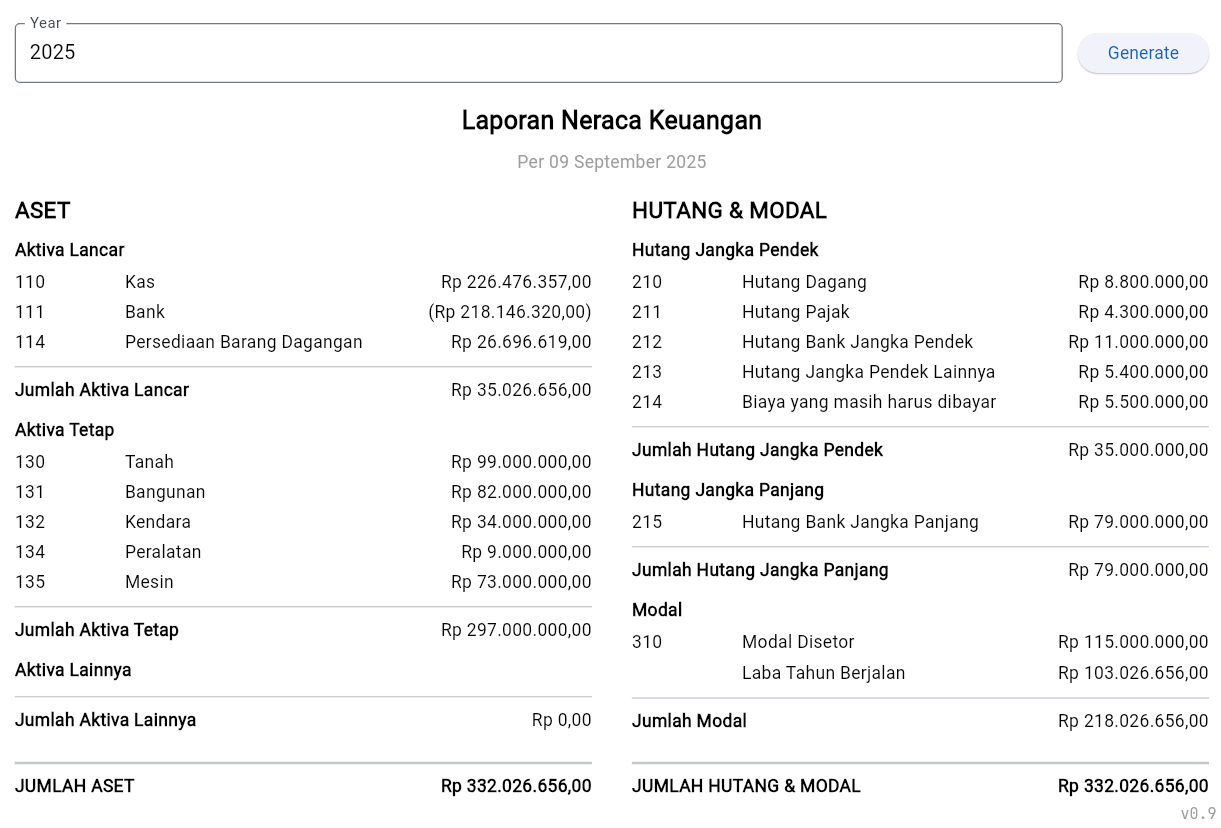The image size is (1221, 828).
Task: Click the Bangunan amount Rp 82.000.000,00
Action: (521, 492)
